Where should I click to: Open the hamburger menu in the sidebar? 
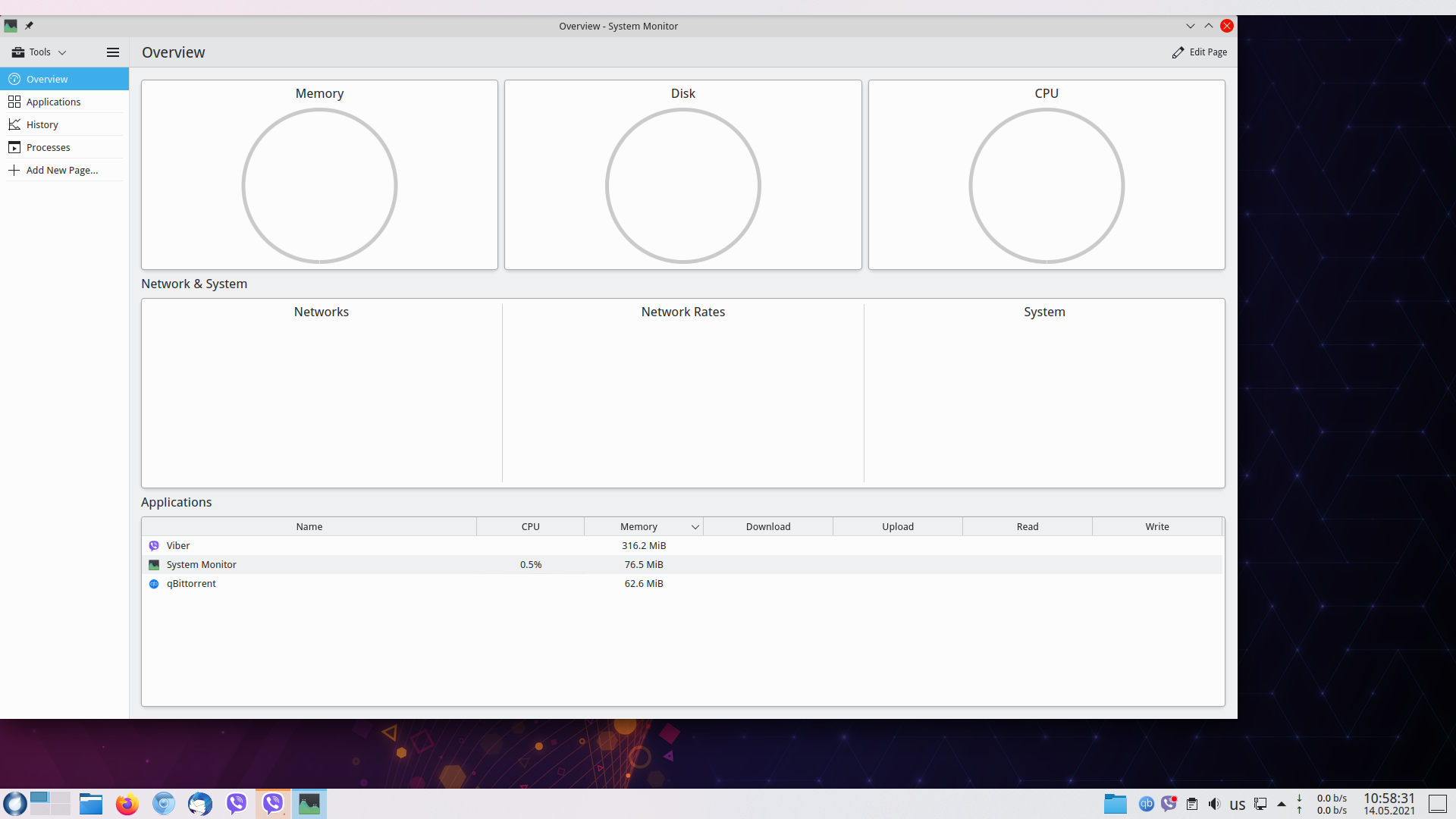[113, 52]
